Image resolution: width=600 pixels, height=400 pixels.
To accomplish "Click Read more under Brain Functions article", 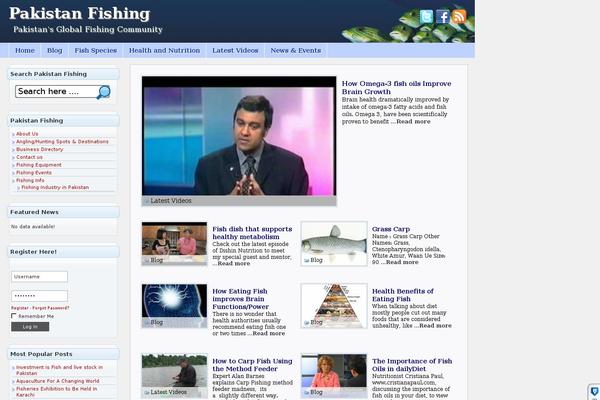I will tap(269, 333).
